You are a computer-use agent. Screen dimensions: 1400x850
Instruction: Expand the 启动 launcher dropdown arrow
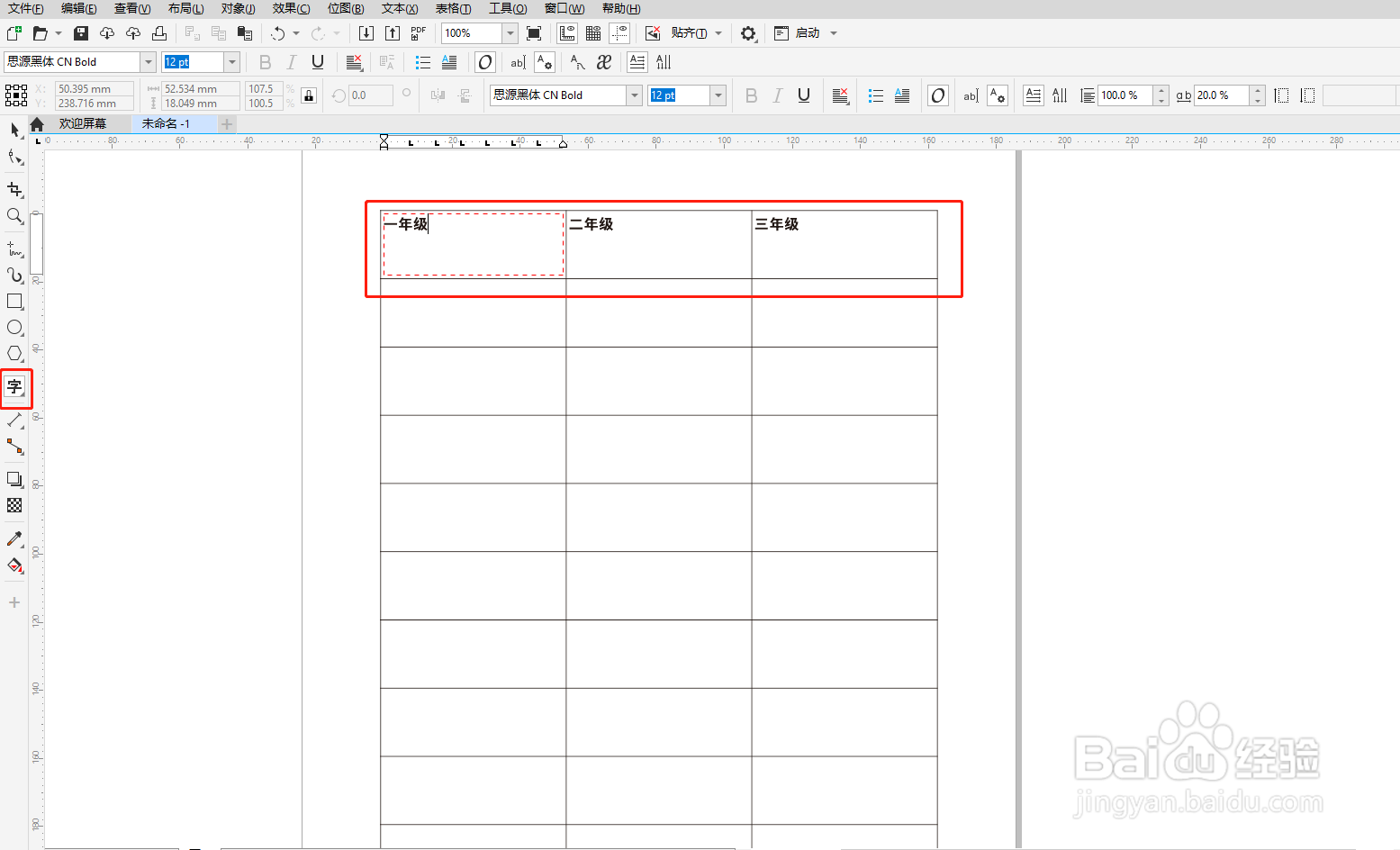click(834, 33)
